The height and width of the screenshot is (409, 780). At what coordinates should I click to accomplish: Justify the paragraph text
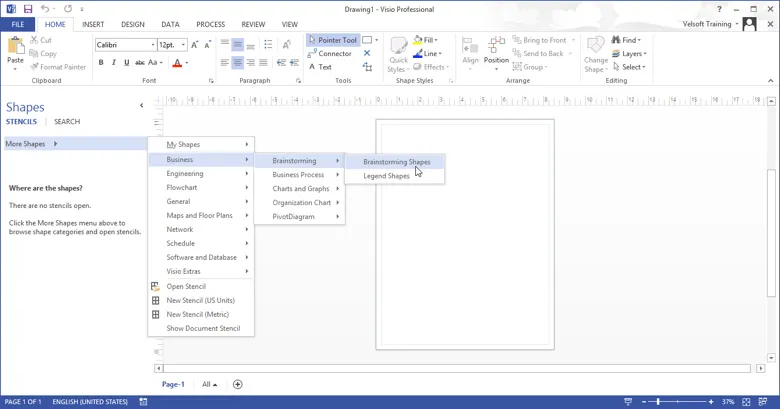(x=263, y=62)
